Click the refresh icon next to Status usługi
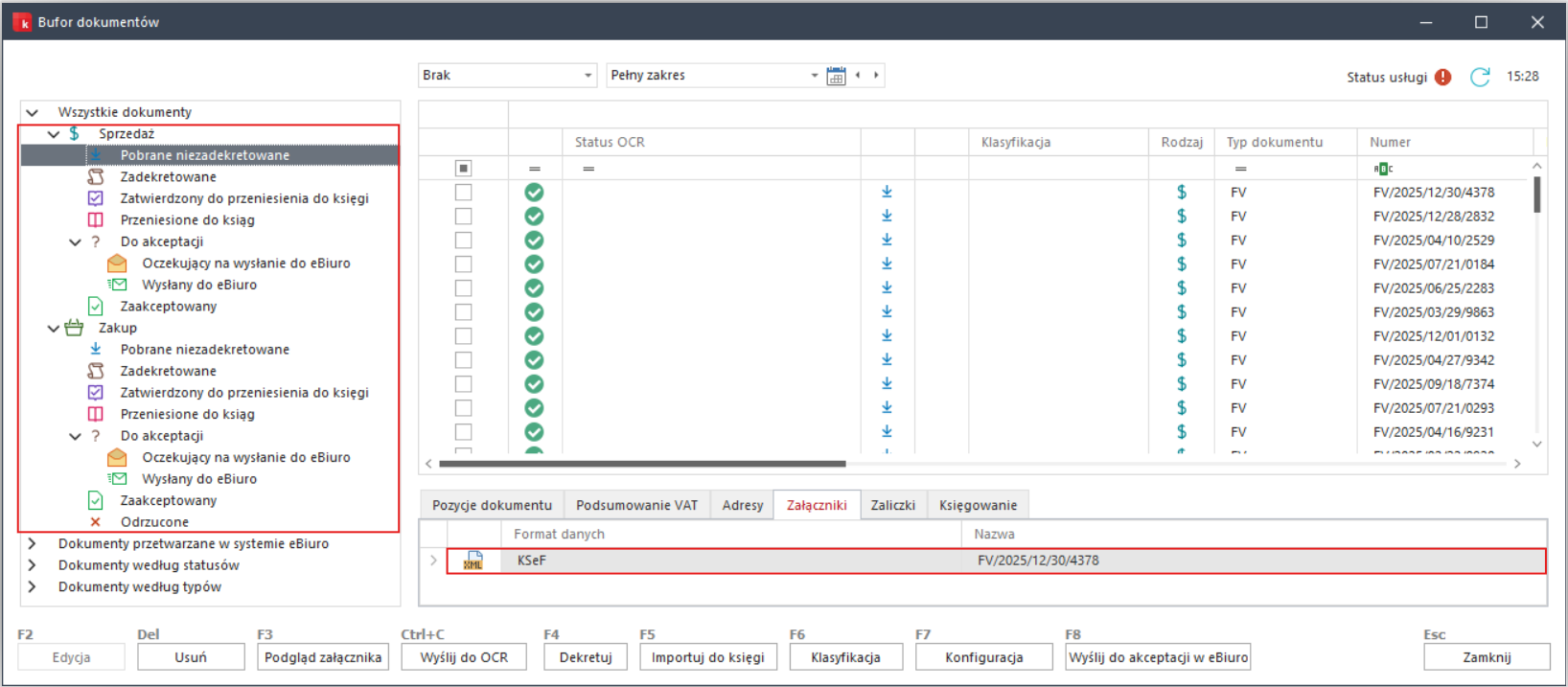Viewport: 1568px width, 687px height. click(x=1480, y=77)
